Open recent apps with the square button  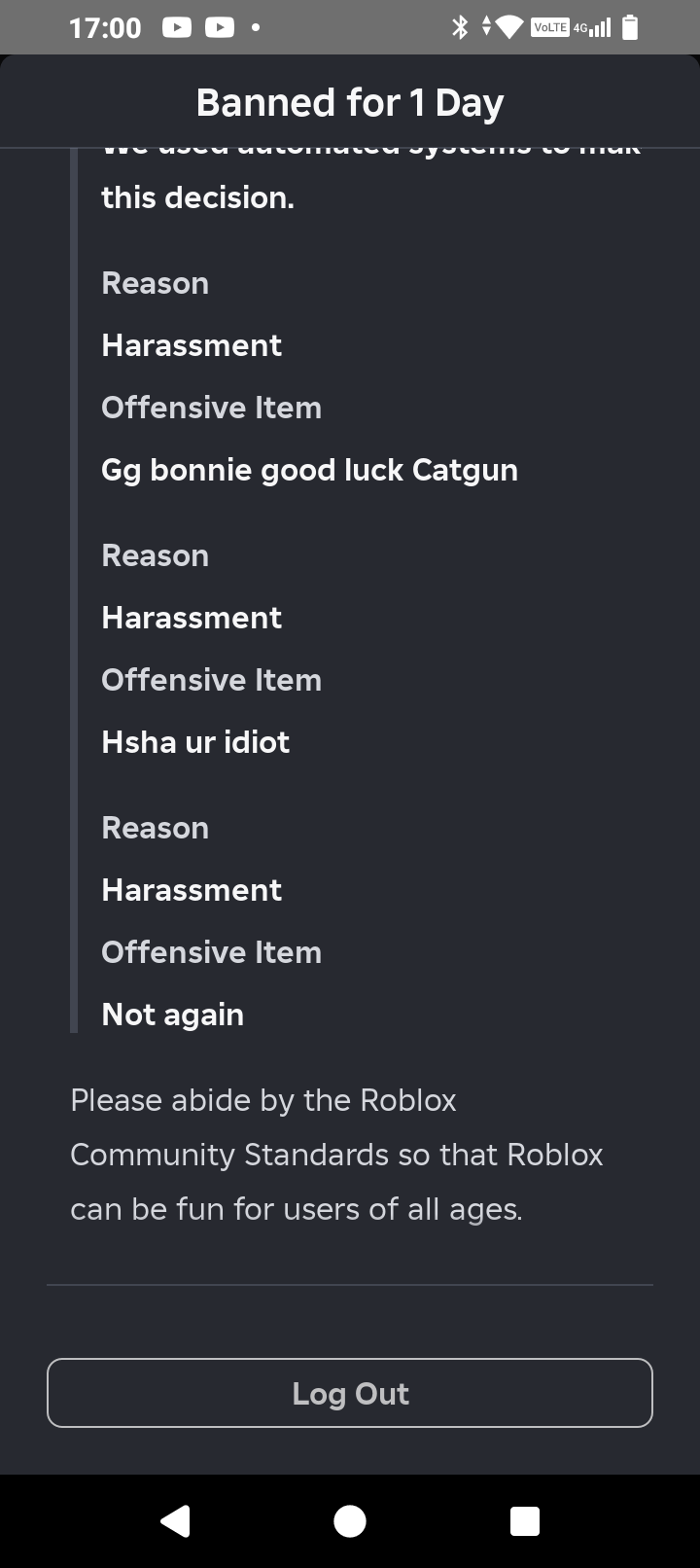coord(525,1521)
